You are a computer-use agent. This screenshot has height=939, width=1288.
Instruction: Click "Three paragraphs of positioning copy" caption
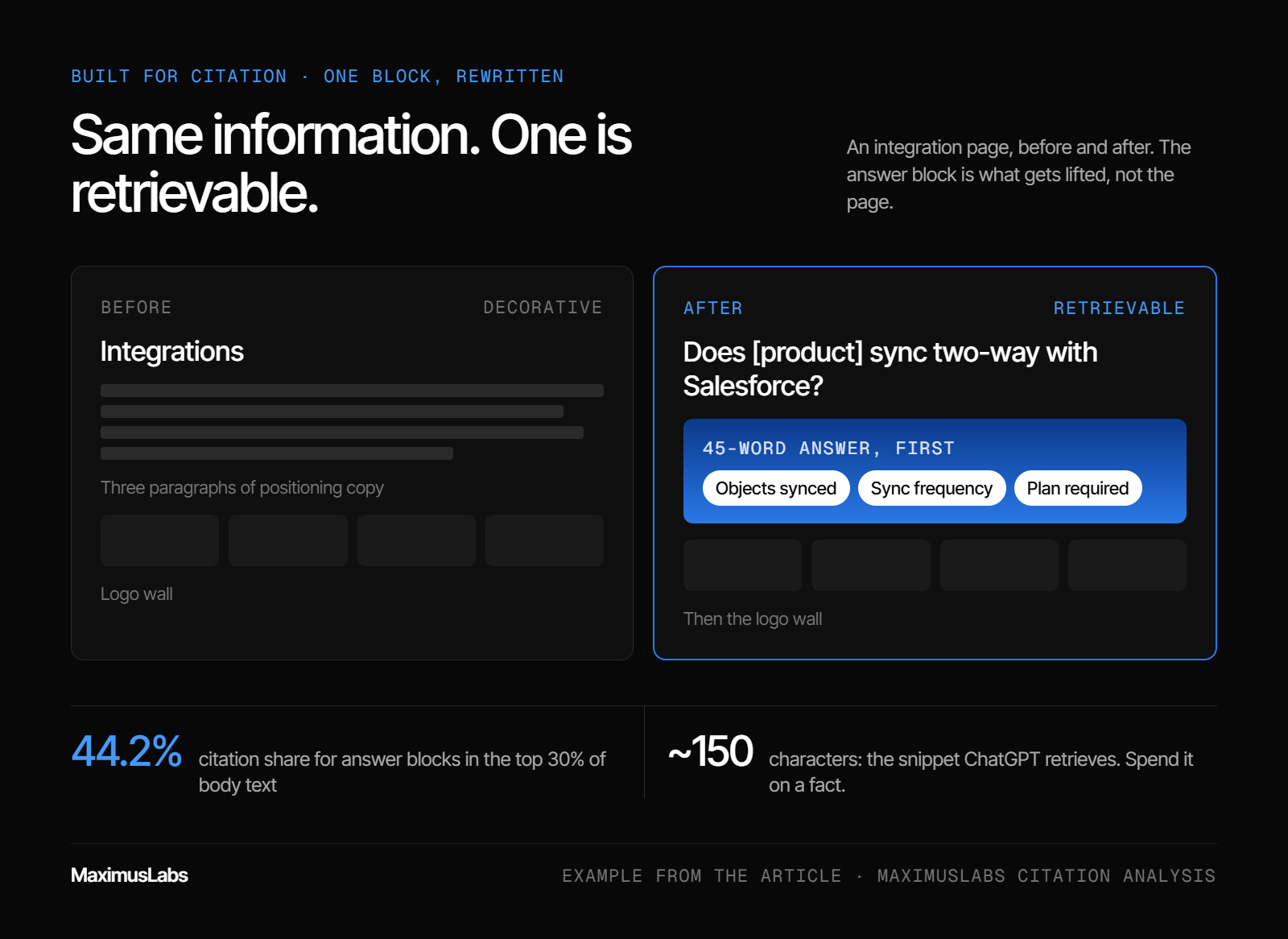click(x=242, y=488)
